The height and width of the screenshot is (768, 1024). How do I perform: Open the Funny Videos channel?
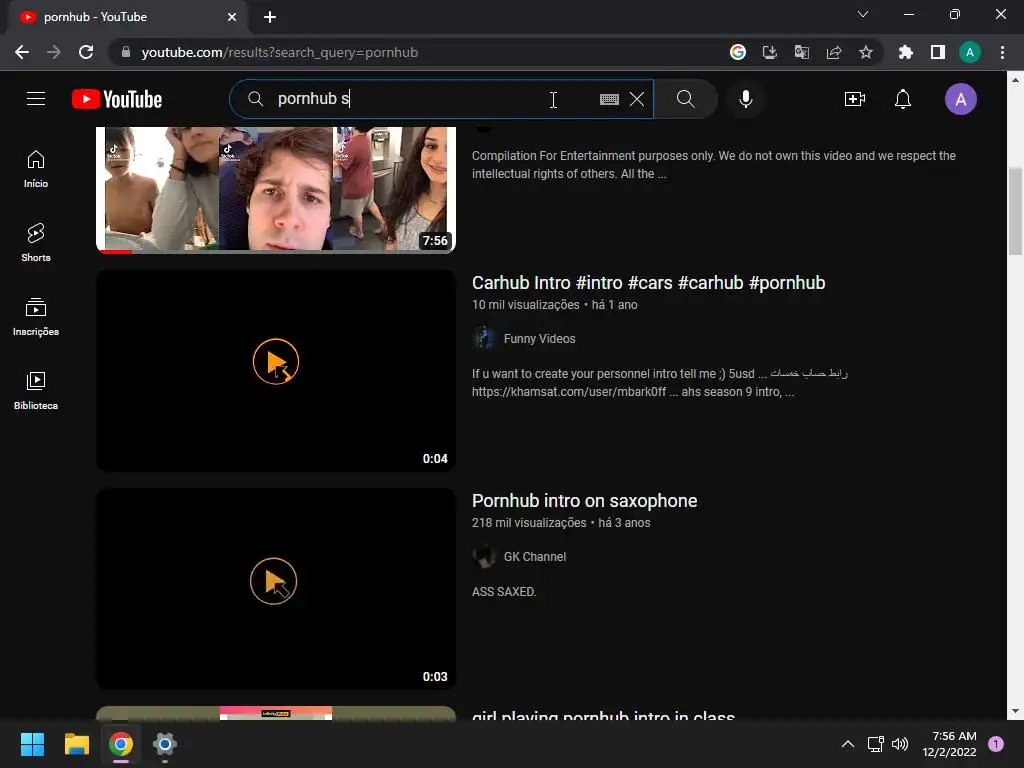click(x=539, y=338)
